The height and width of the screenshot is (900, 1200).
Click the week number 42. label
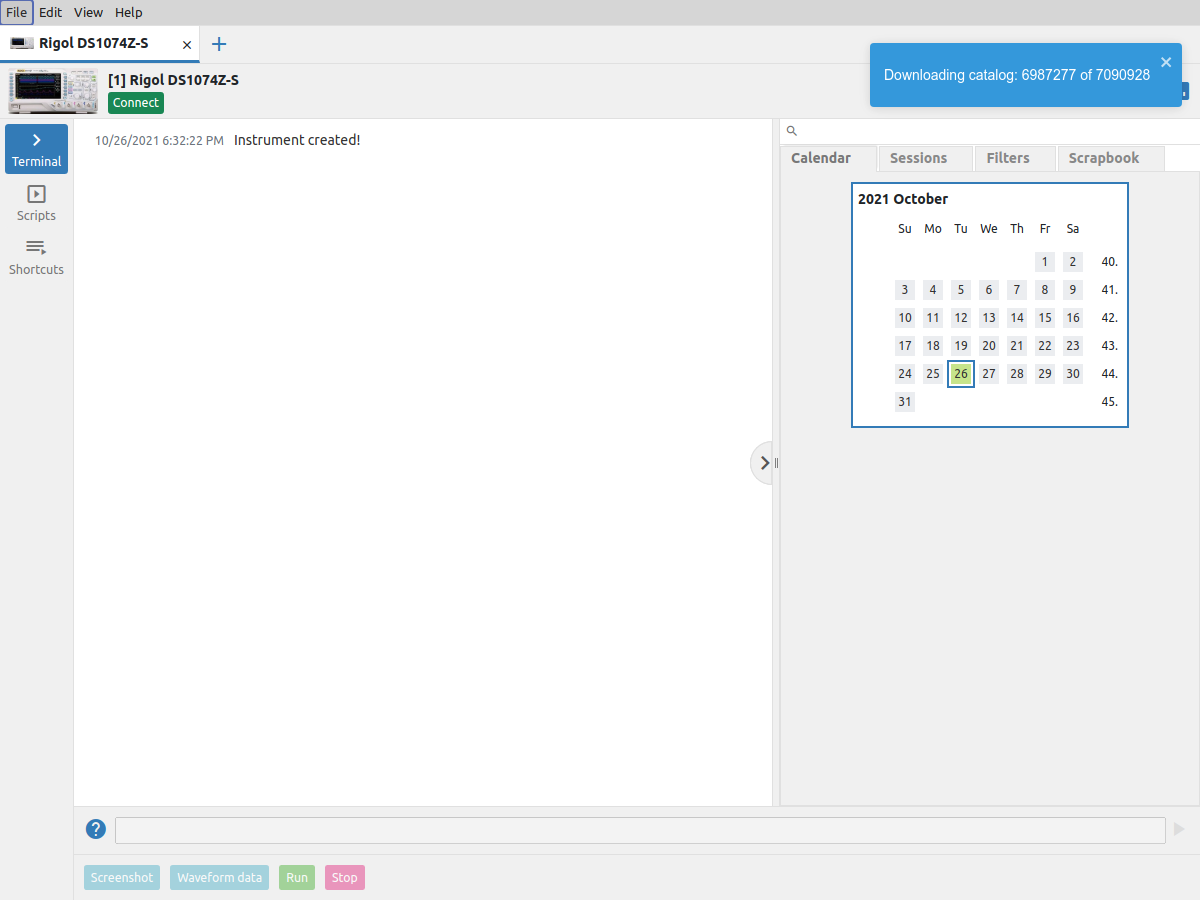[x=1109, y=318]
